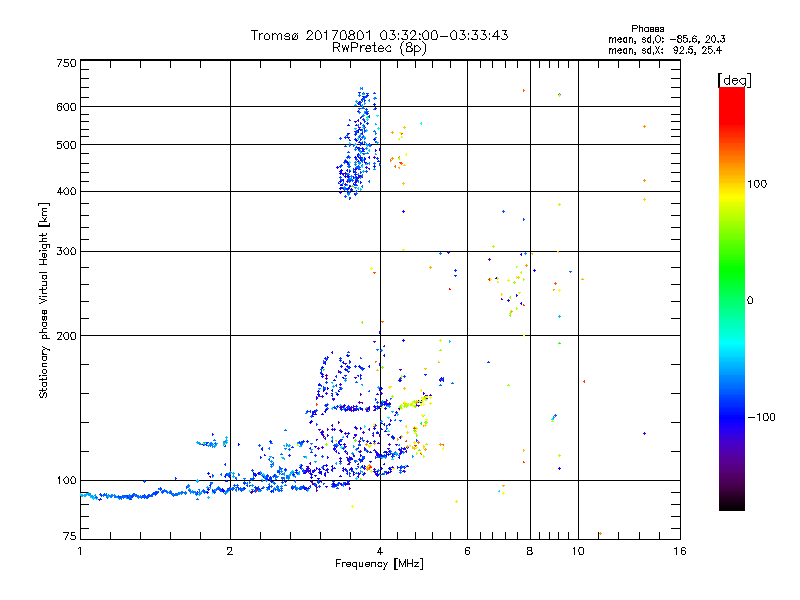Select the 'mean, sd,O: -85.6, 20.3' text
The height and width of the screenshot is (600, 800).
[x=666, y=39]
